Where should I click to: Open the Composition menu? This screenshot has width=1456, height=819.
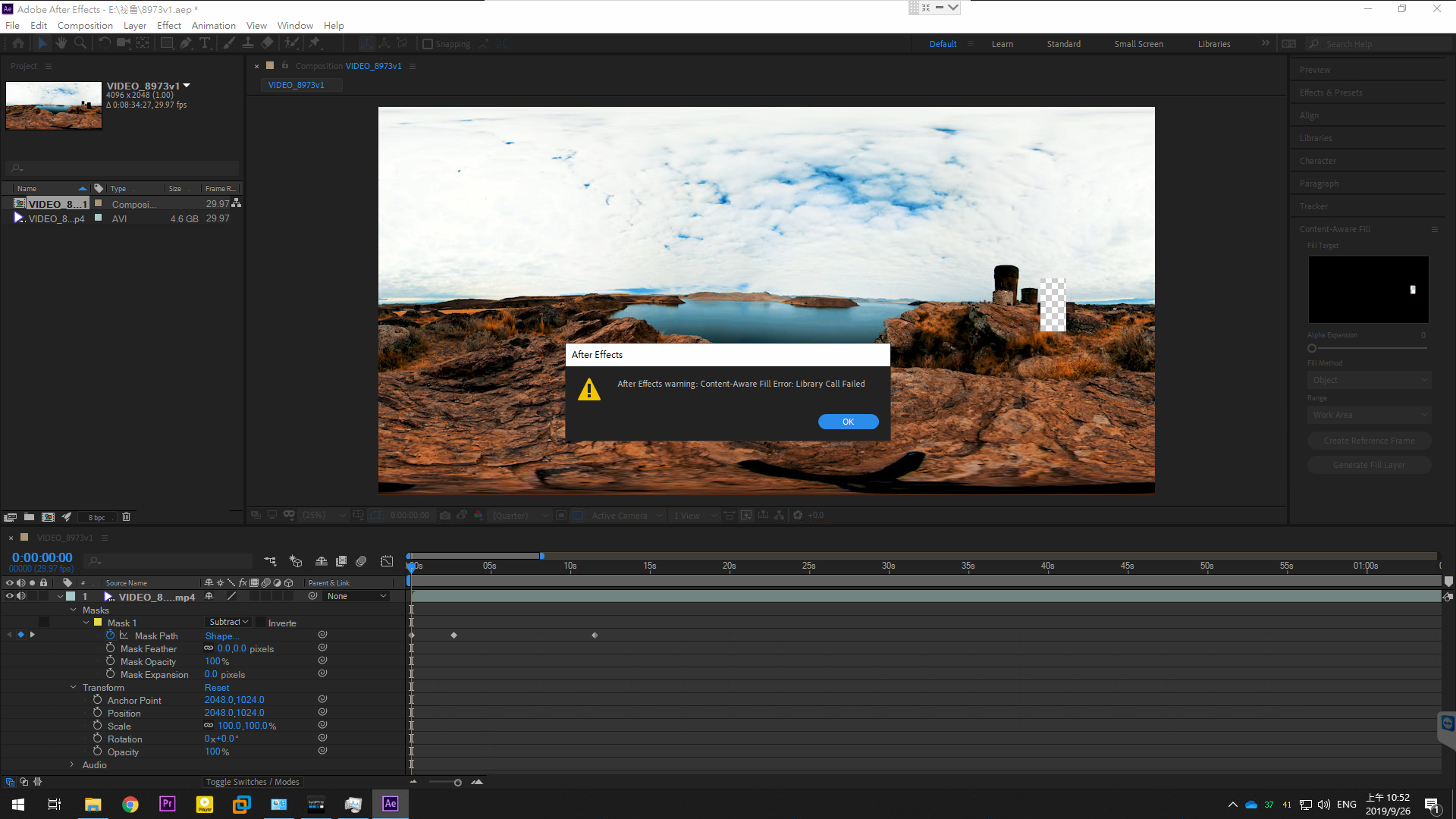(x=85, y=25)
